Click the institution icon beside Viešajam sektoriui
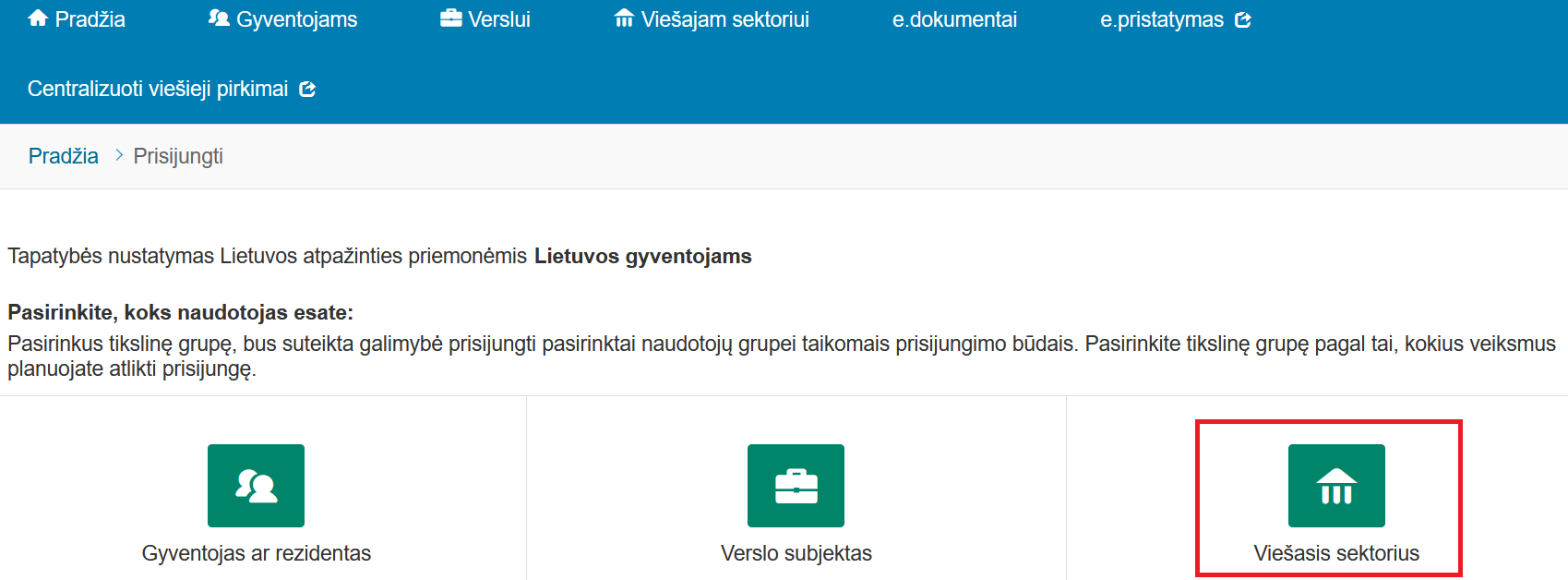1568x580 pixels. click(624, 18)
